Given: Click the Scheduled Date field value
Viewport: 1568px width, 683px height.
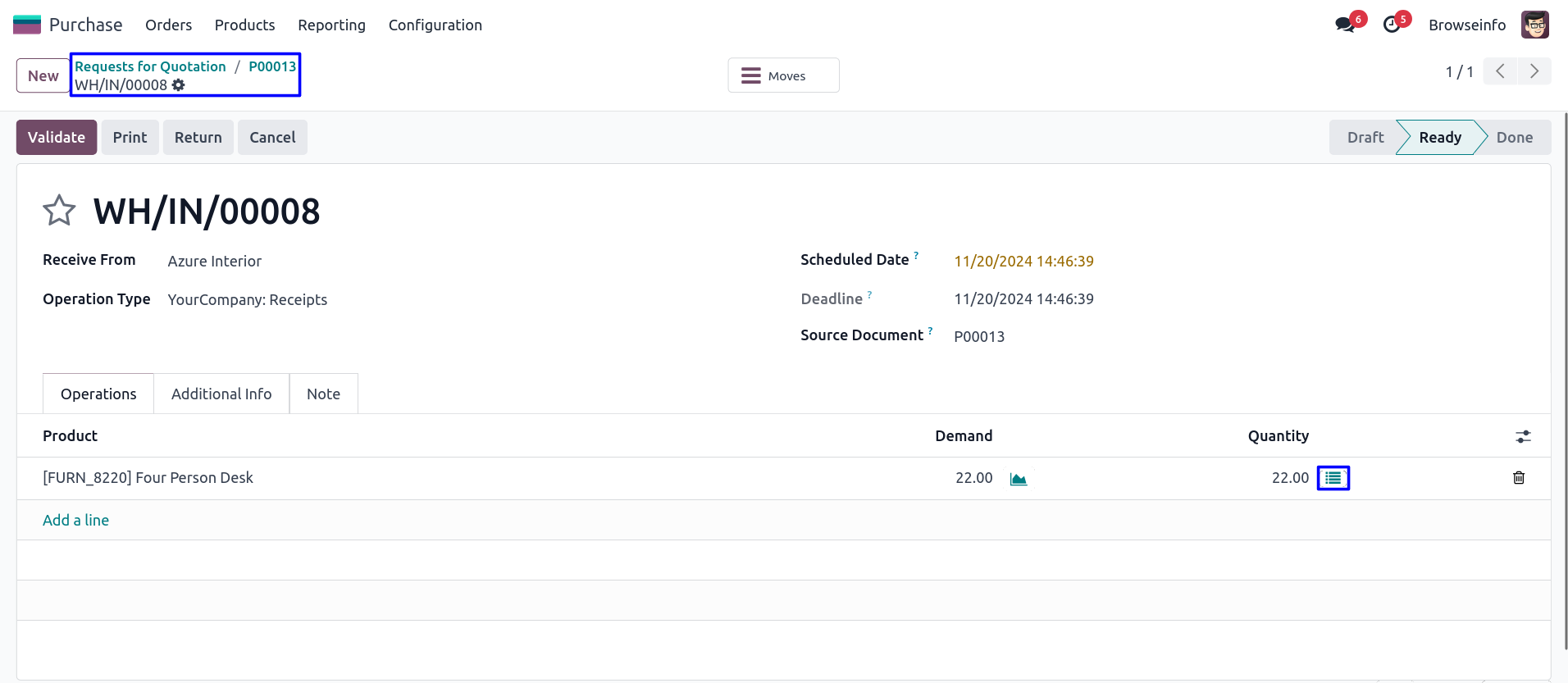Looking at the screenshot, I should tap(1023, 262).
